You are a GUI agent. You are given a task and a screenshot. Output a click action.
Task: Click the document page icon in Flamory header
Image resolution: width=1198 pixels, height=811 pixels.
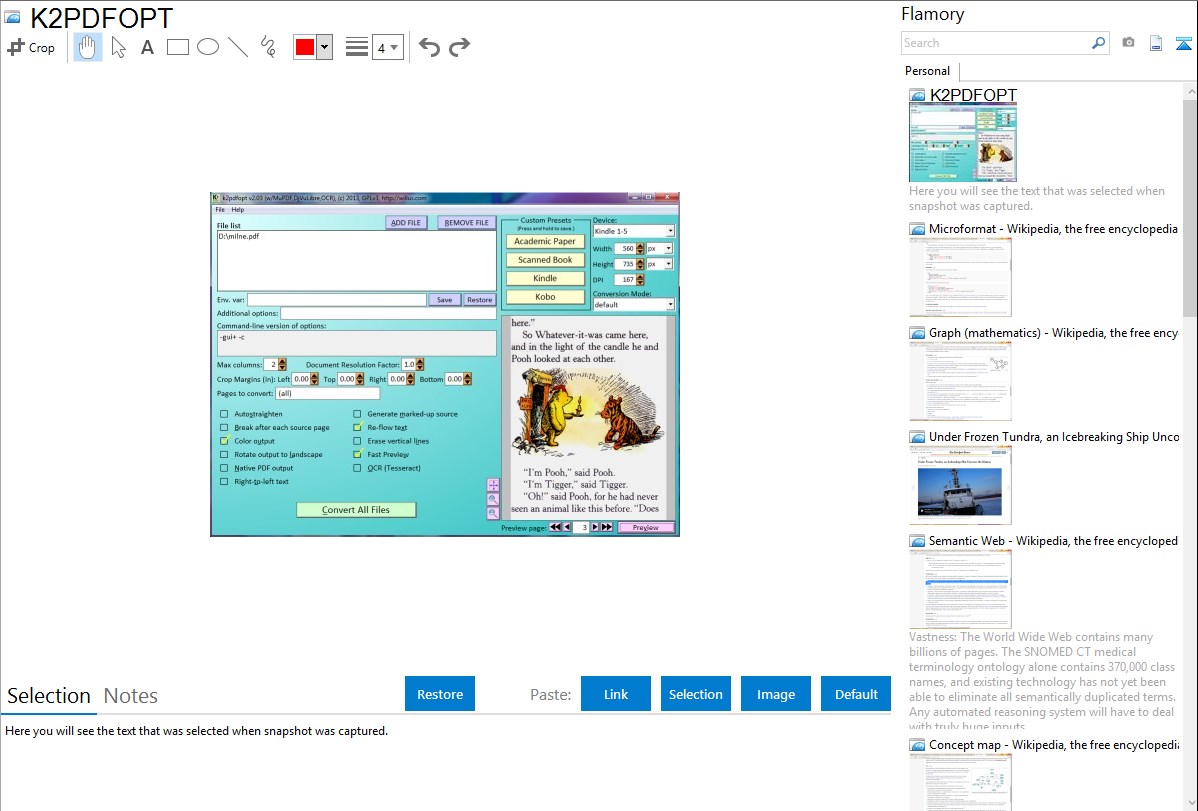coord(1156,43)
